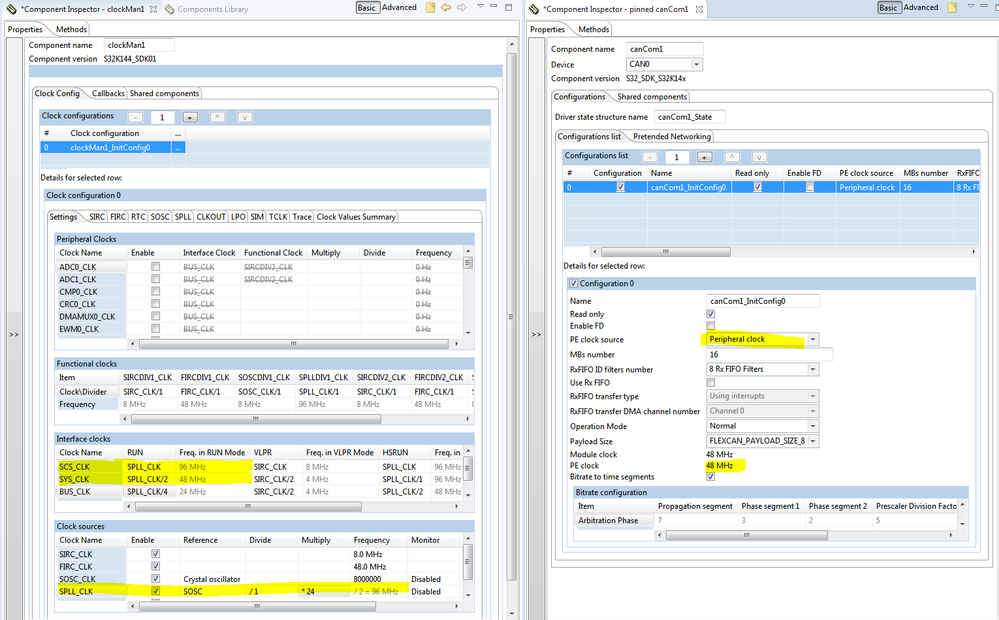Move clock configuration down with v button
The image size is (999, 620).
point(245,117)
